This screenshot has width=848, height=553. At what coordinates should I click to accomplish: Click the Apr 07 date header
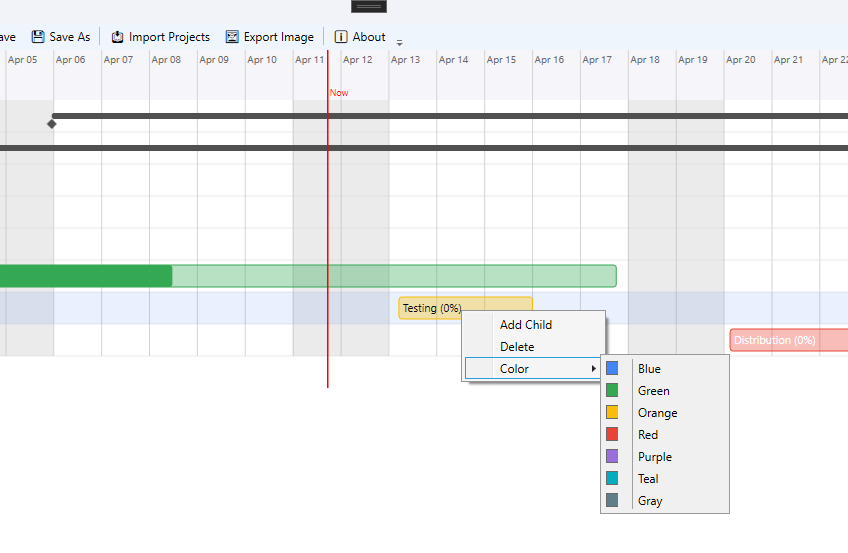pyautogui.click(x=118, y=59)
